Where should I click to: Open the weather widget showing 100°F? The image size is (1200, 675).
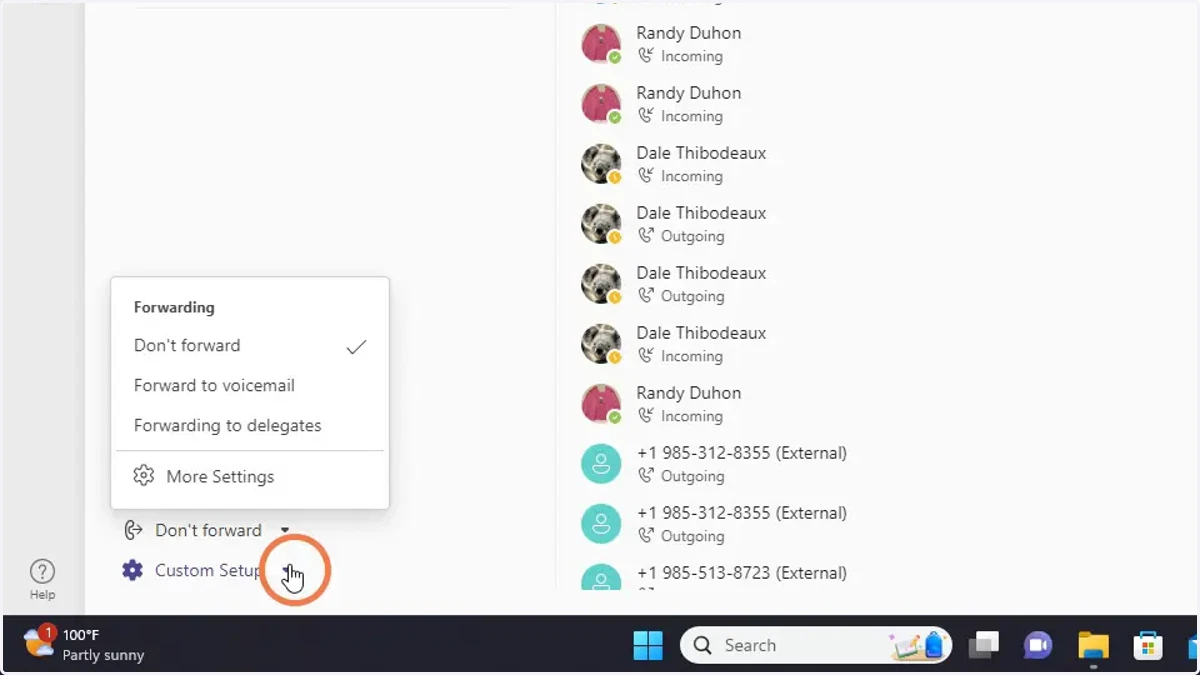tap(85, 645)
